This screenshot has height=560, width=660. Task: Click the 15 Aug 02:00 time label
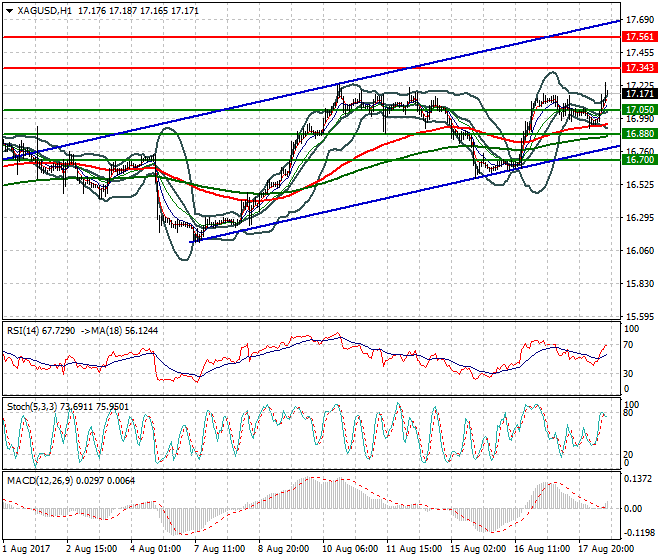tap(478, 549)
